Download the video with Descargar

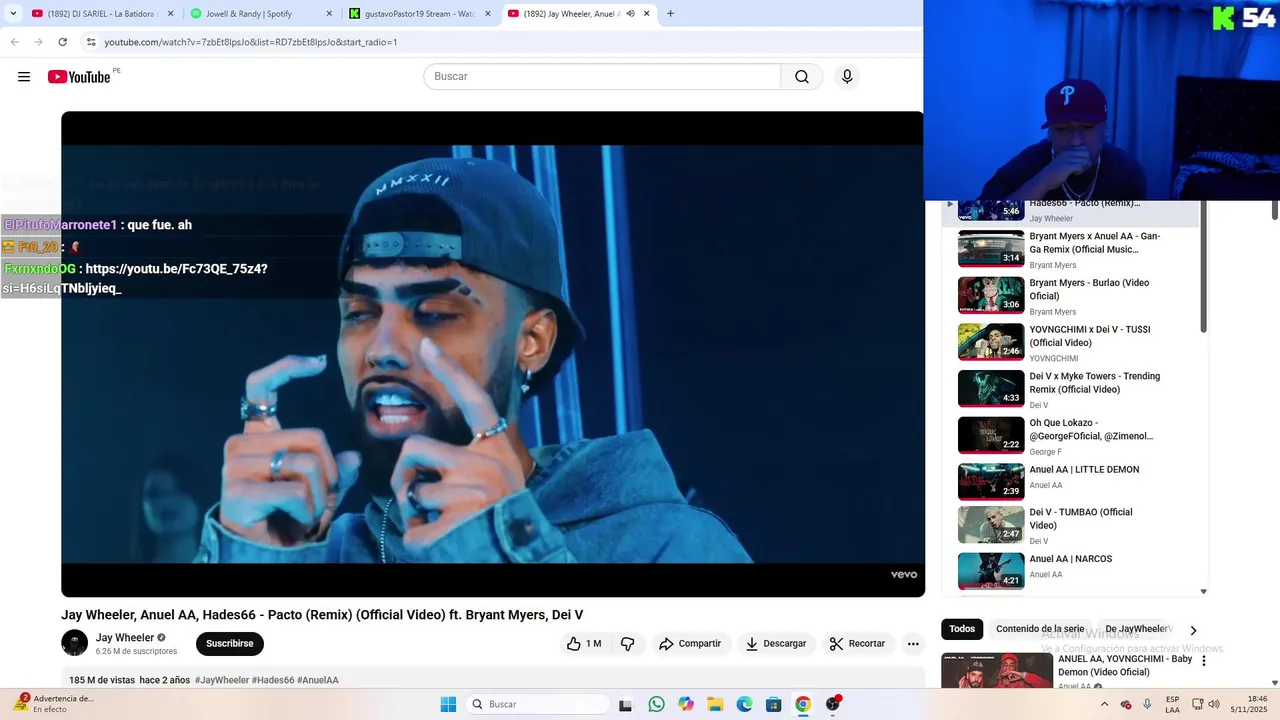(x=776, y=644)
